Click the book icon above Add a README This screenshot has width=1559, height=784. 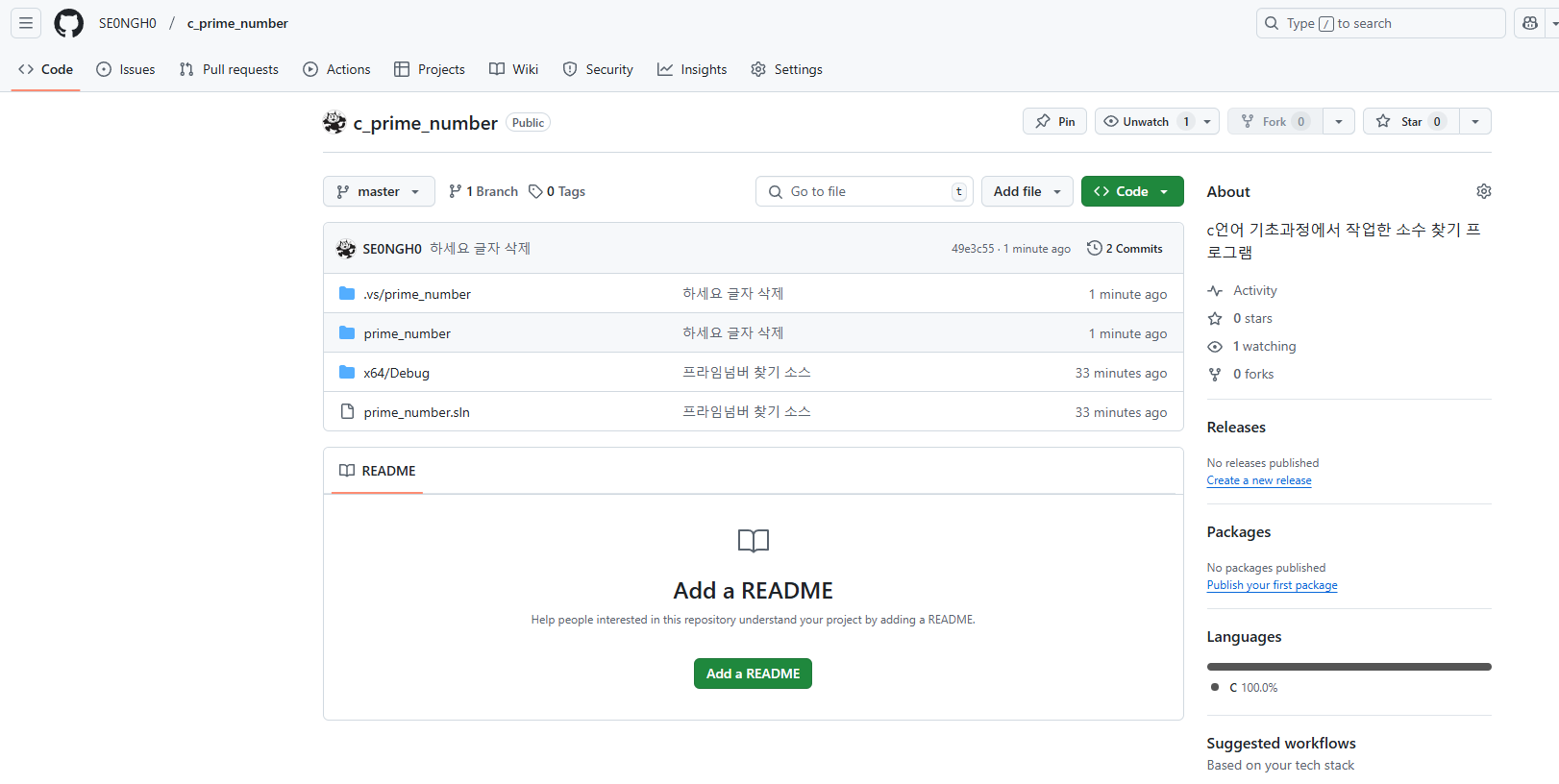[754, 541]
